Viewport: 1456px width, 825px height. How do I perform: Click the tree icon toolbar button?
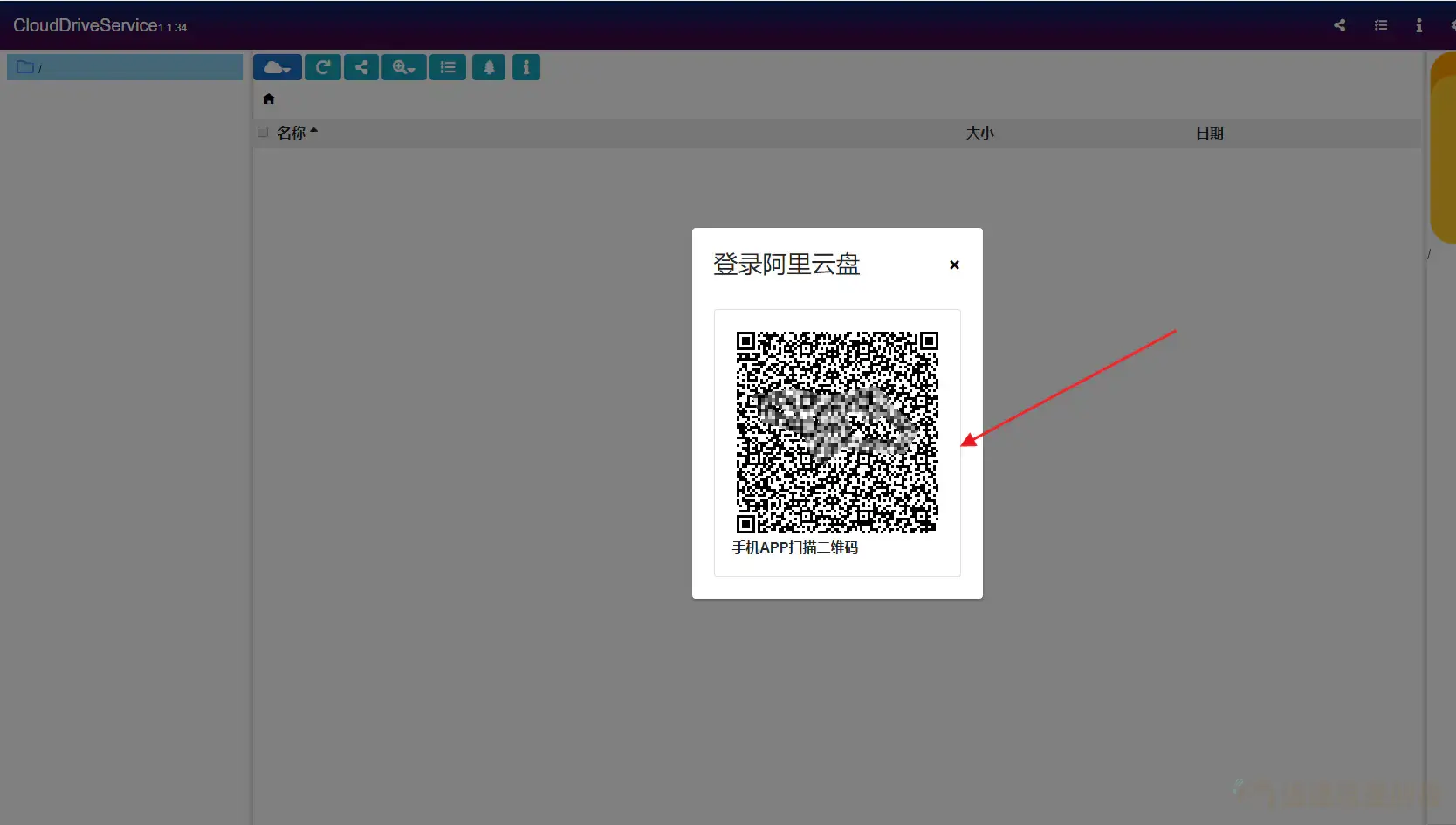point(489,67)
